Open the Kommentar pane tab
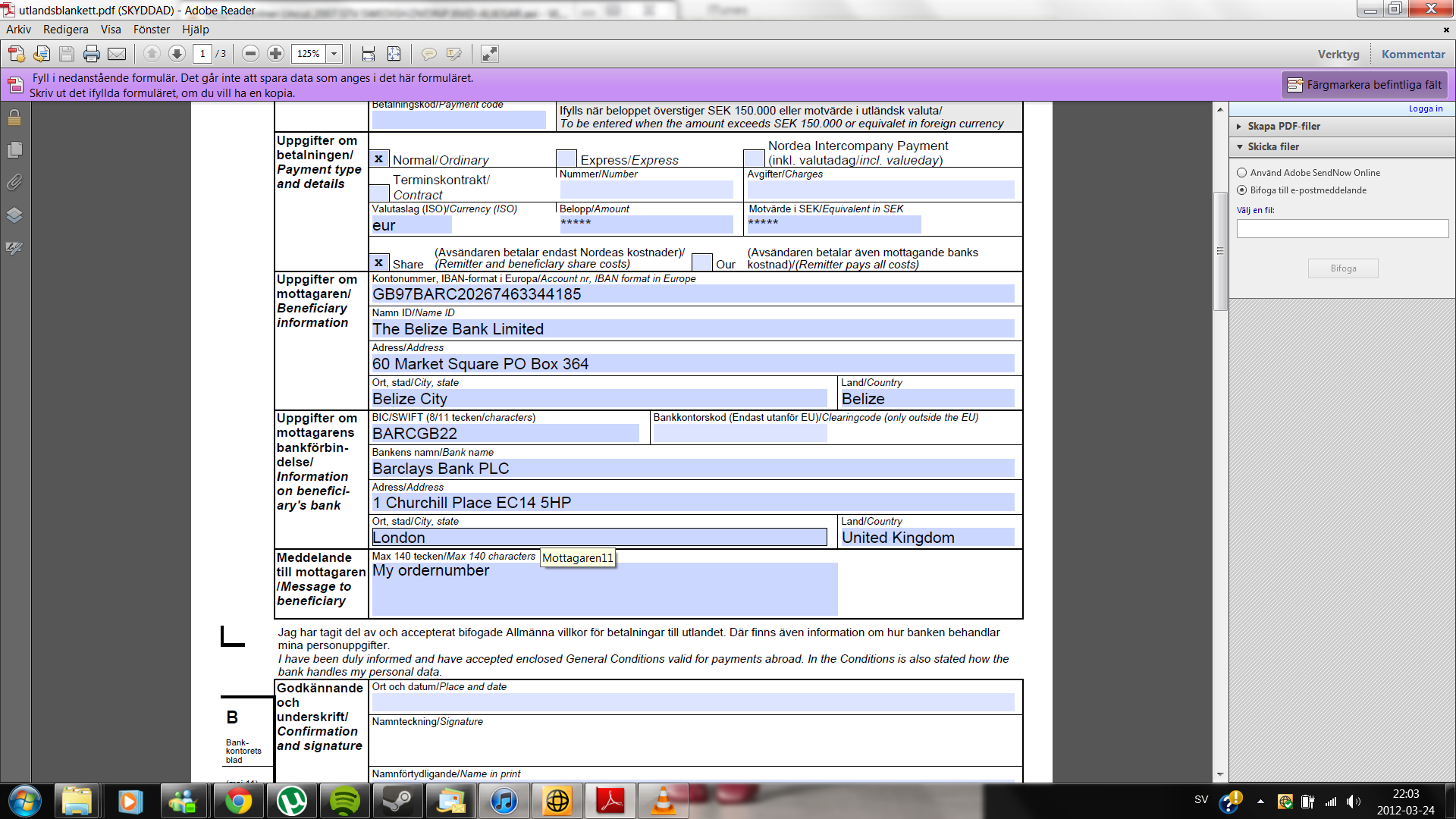 point(1414,55)
